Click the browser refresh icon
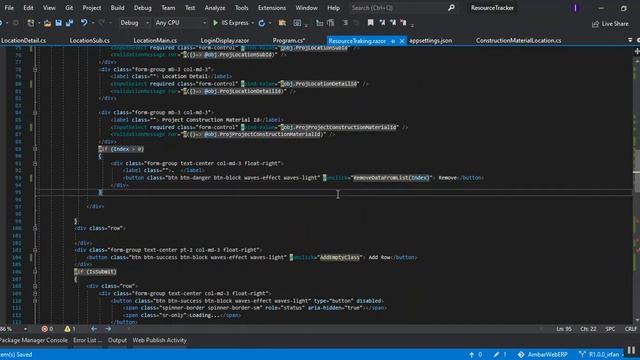640x360 pixels. 262,23
